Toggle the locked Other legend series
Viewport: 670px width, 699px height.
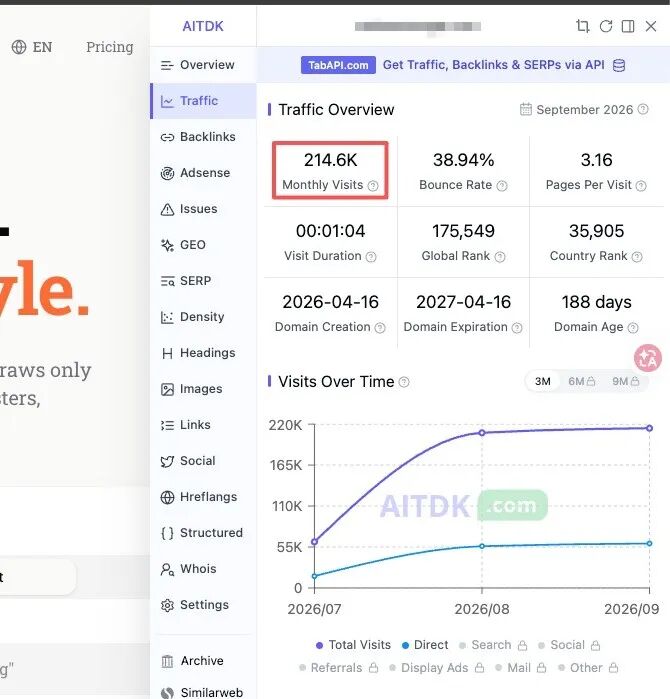click(588, 668)
